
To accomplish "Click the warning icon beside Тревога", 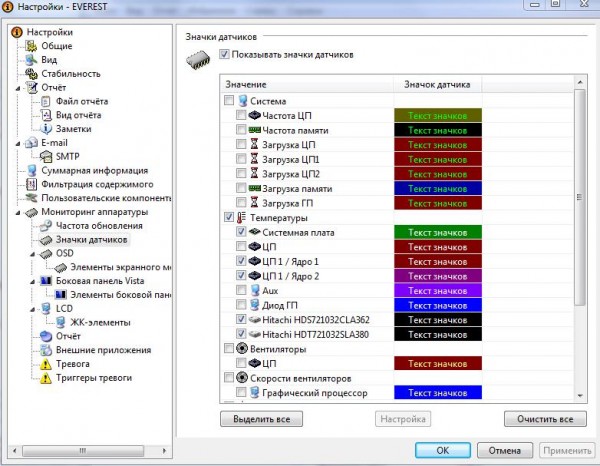I will (32, 365).
